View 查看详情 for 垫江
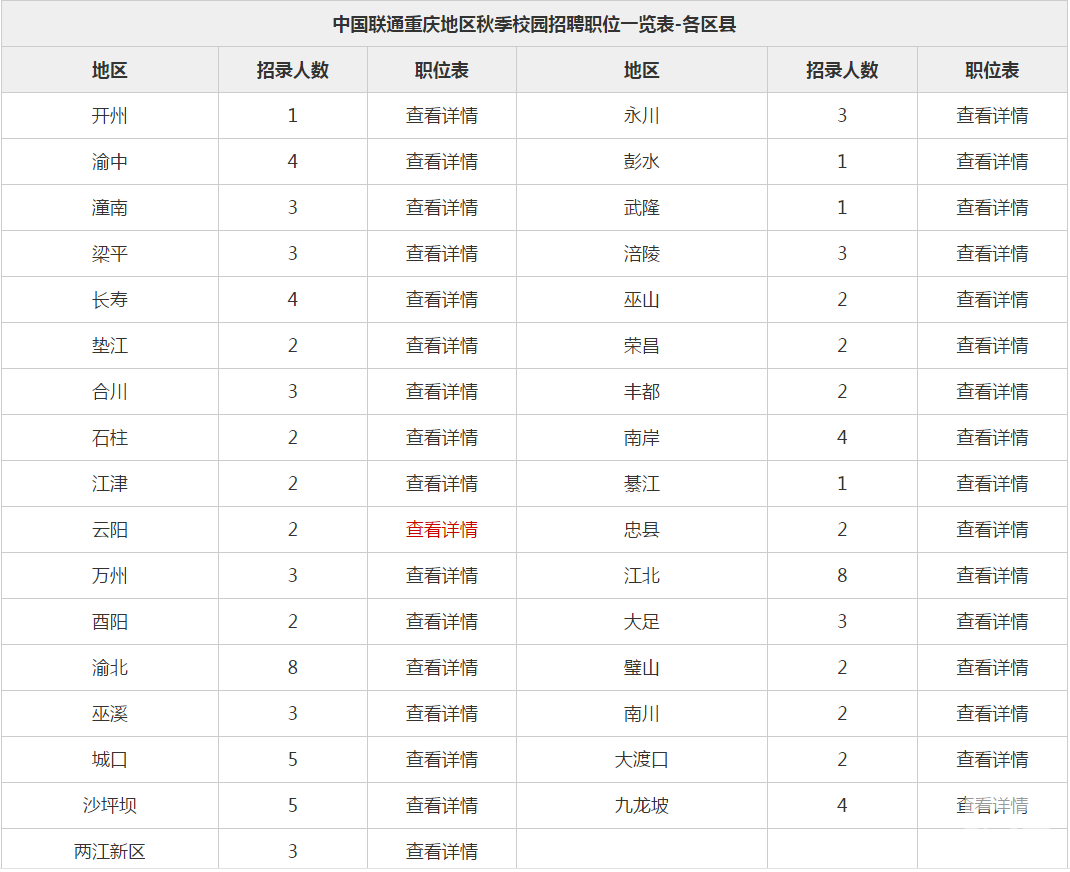 coord(442,346)
